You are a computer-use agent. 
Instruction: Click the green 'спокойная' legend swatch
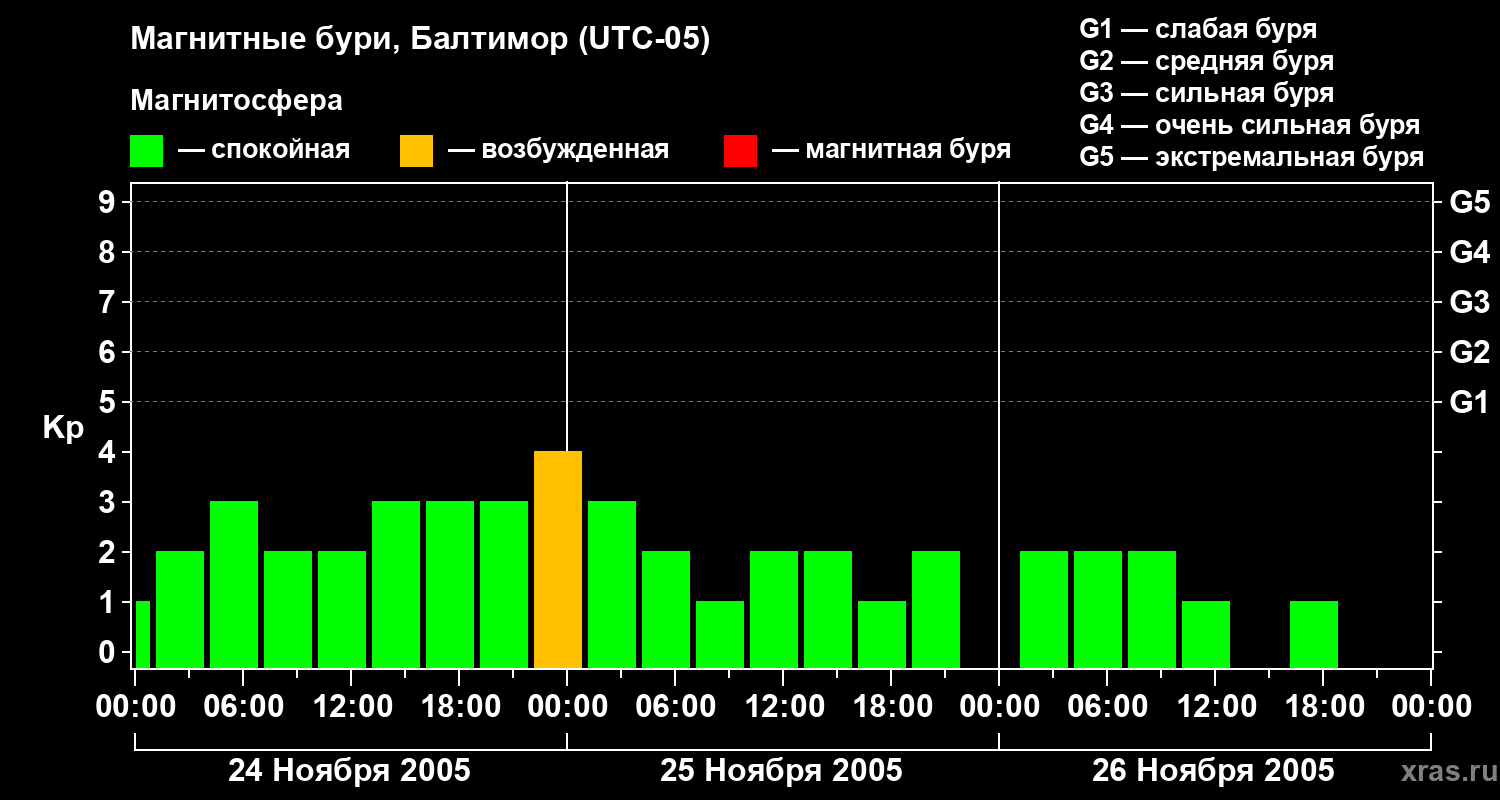pyautogui.click(x=147, y=151)
